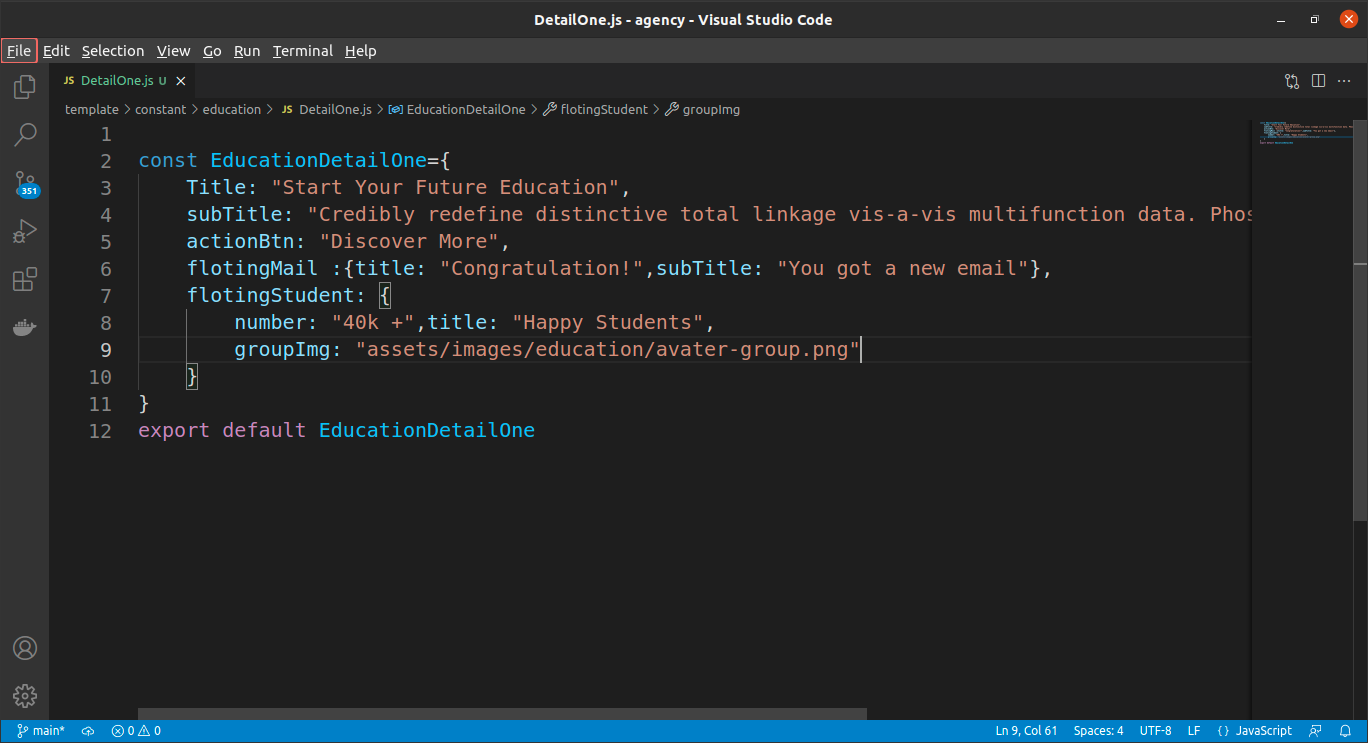Click the DetailOne.js breadcrumb
Image resolution: width=1368 pixels, height=743 pixels.
(327, 110)
